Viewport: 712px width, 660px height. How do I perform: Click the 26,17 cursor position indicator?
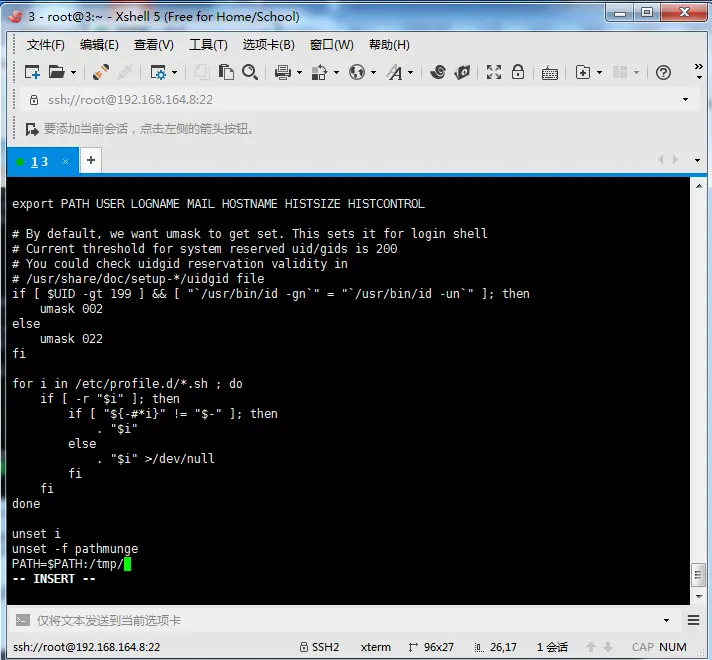[x=496, y=647]
